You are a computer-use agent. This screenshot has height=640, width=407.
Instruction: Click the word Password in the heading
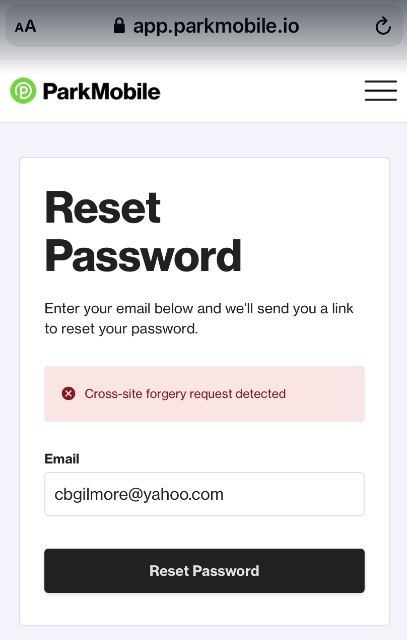pos(143,256)
